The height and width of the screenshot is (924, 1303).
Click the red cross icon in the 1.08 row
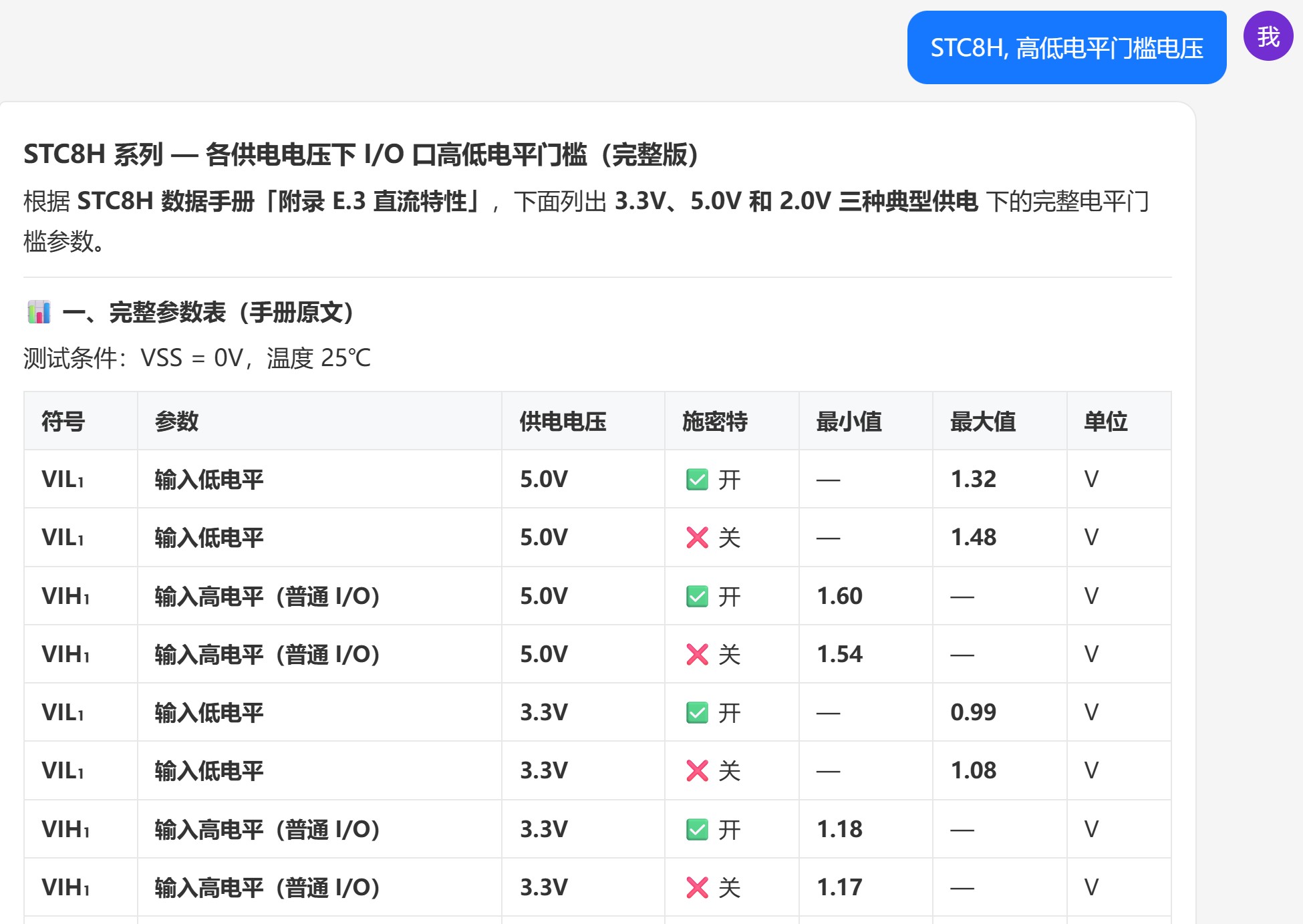point(697,771)
